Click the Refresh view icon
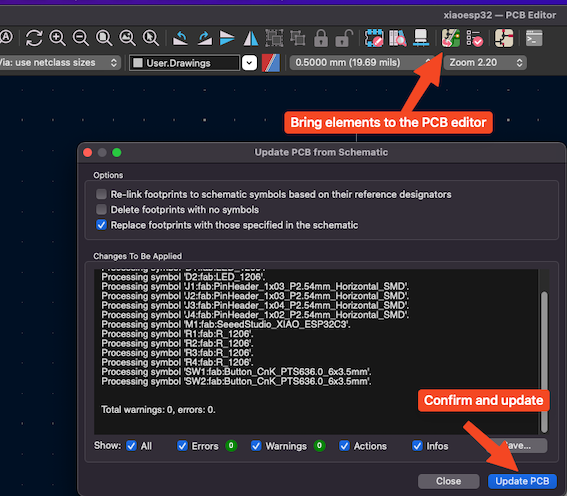Screen dimensions: 567x496 [34, 38]
